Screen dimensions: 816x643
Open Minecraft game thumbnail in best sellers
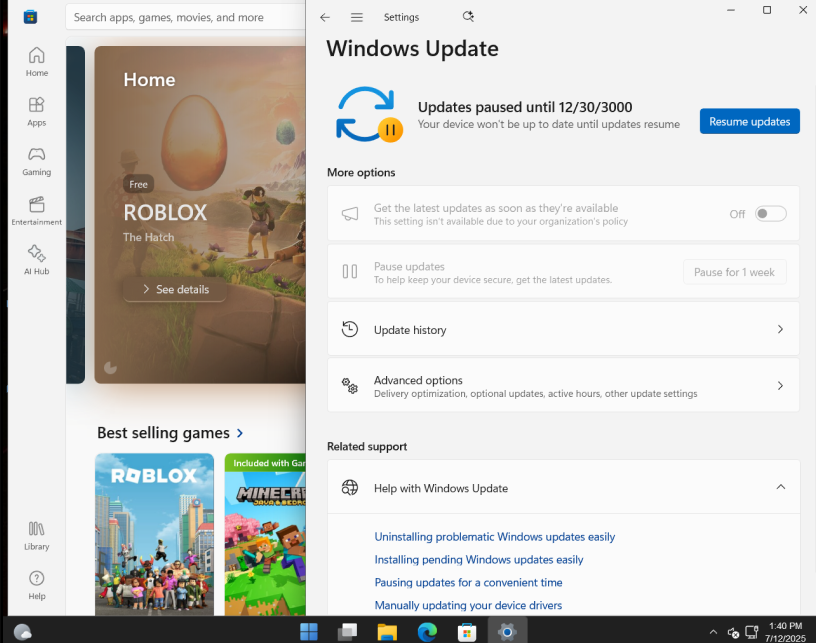click(x=265, y=534)
